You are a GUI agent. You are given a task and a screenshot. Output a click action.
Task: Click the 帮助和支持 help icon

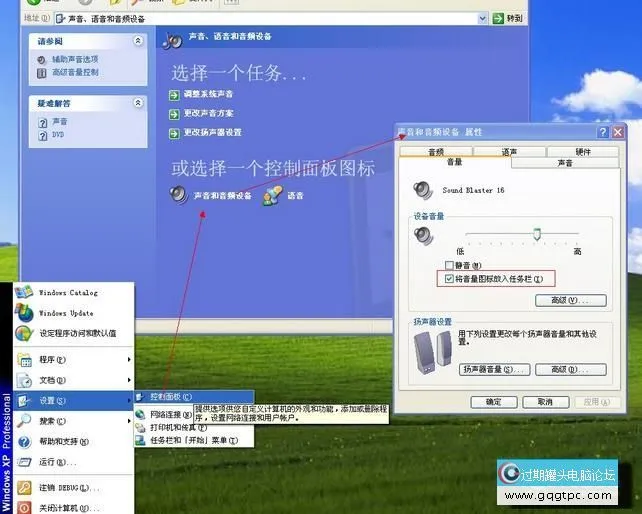coord(24,441)
